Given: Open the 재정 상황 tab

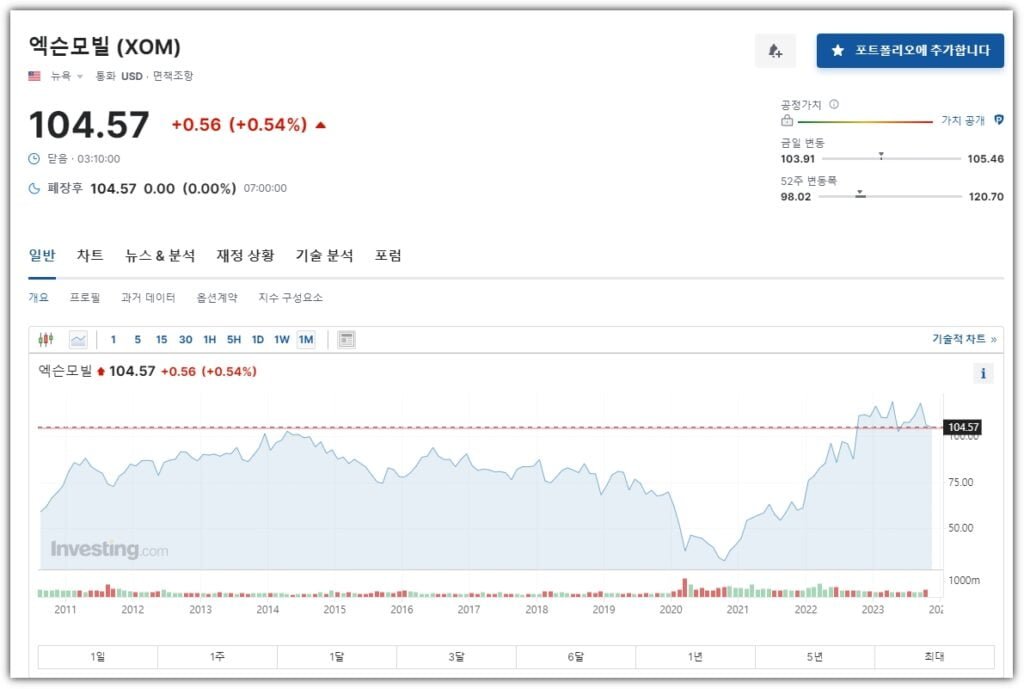Looking at the screenshot, I should [246, 255].
